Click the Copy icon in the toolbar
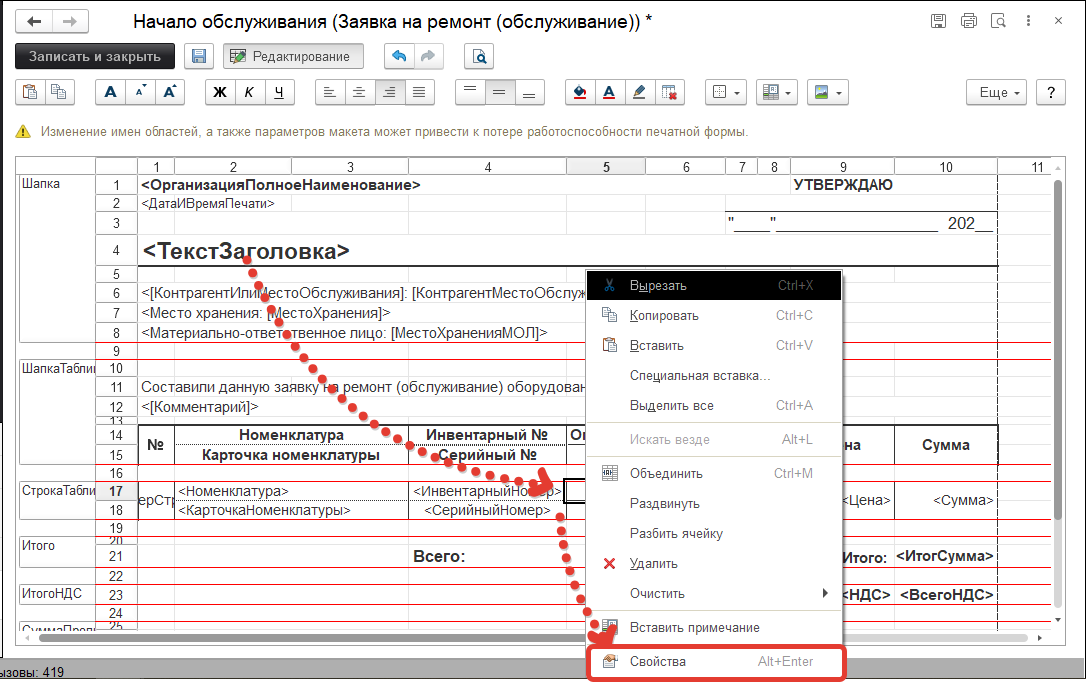 61,92
